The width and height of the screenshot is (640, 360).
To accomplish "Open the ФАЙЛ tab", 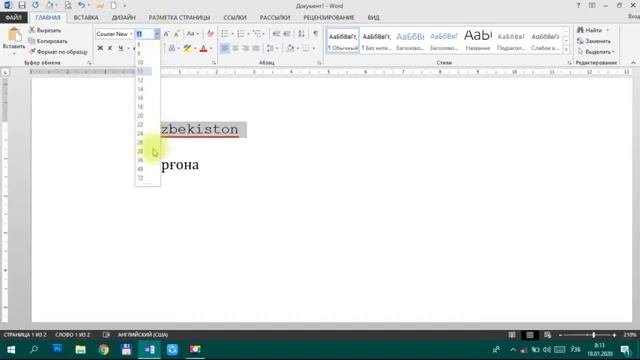I will 13,18.
